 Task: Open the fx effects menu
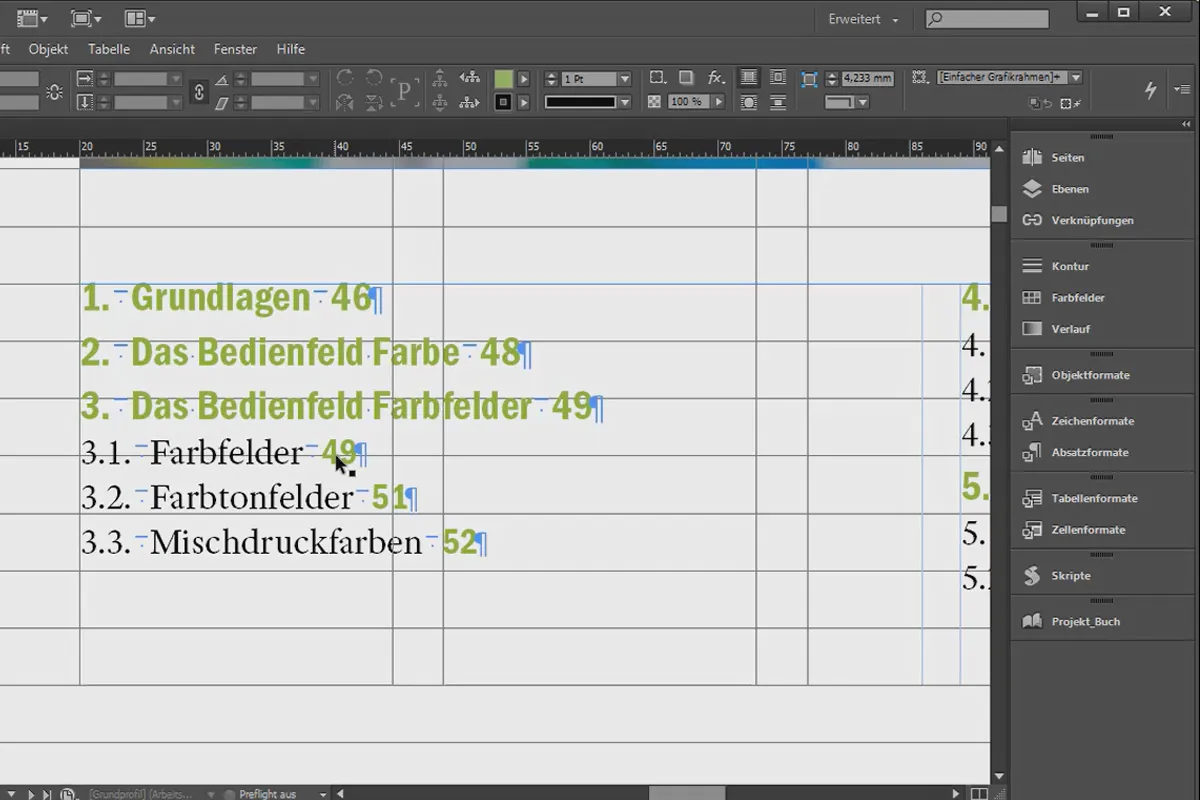coord(716,78)
